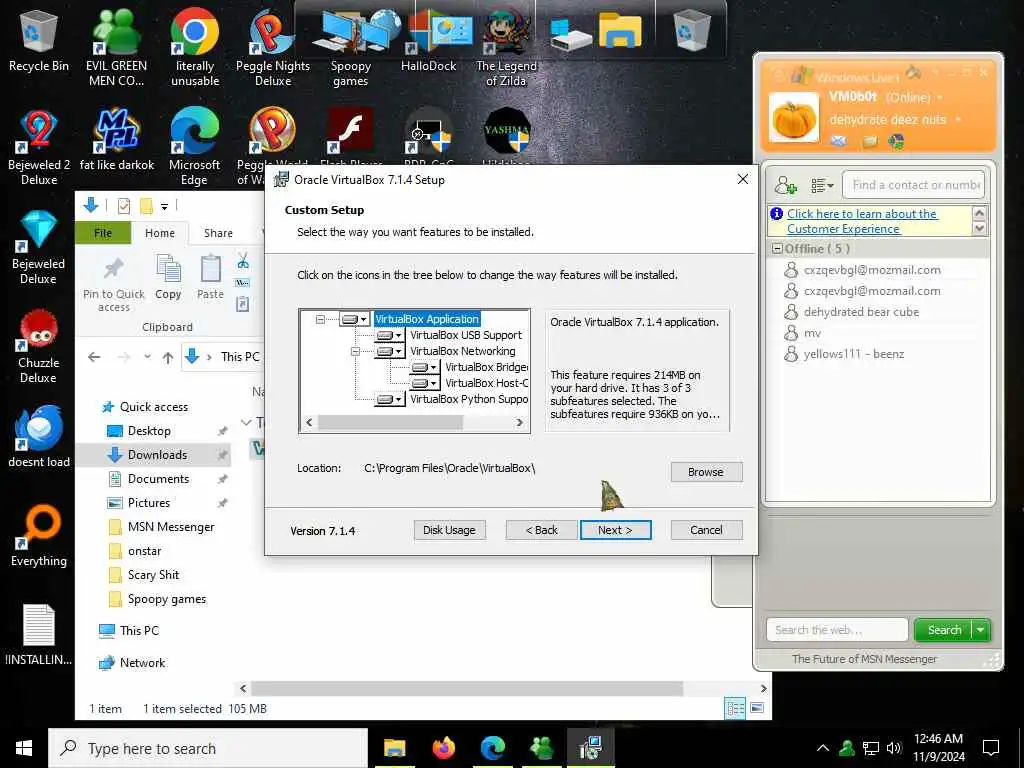The width and height of the screenshot is (1024, 768).
Task: Select the Scary Shit folder in navigation pane
Action: point(154,575)
